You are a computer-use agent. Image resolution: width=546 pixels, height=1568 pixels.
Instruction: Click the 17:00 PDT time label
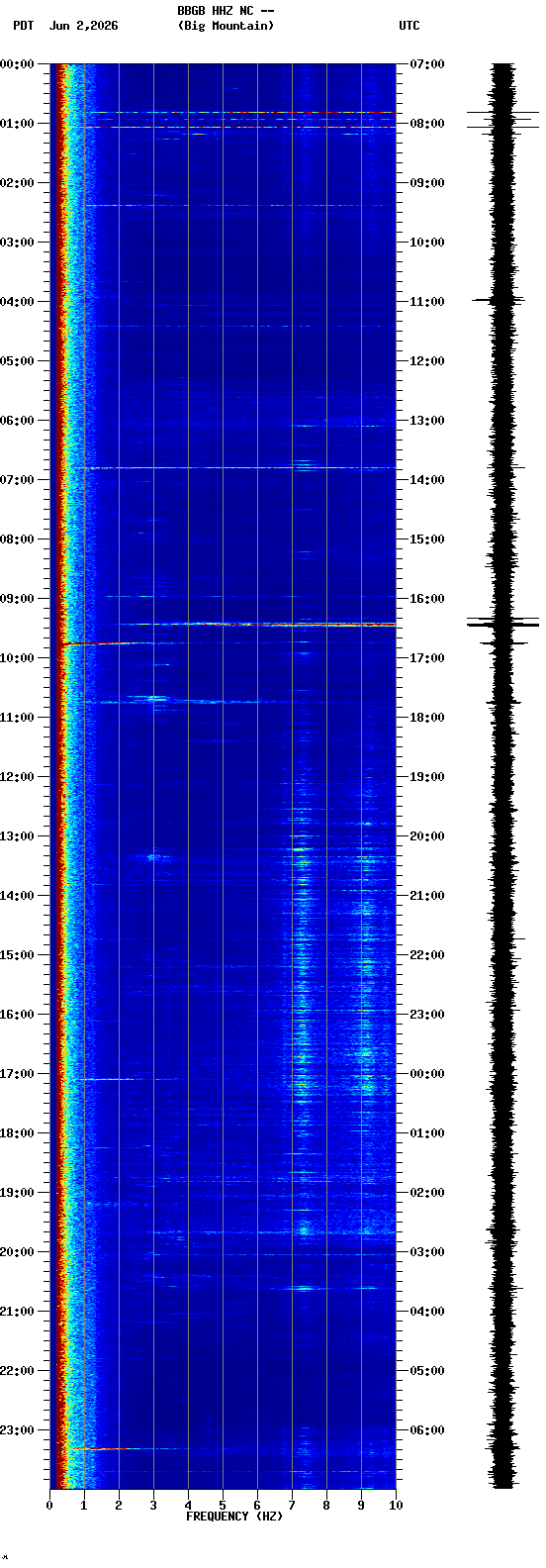coord(18,1074)
